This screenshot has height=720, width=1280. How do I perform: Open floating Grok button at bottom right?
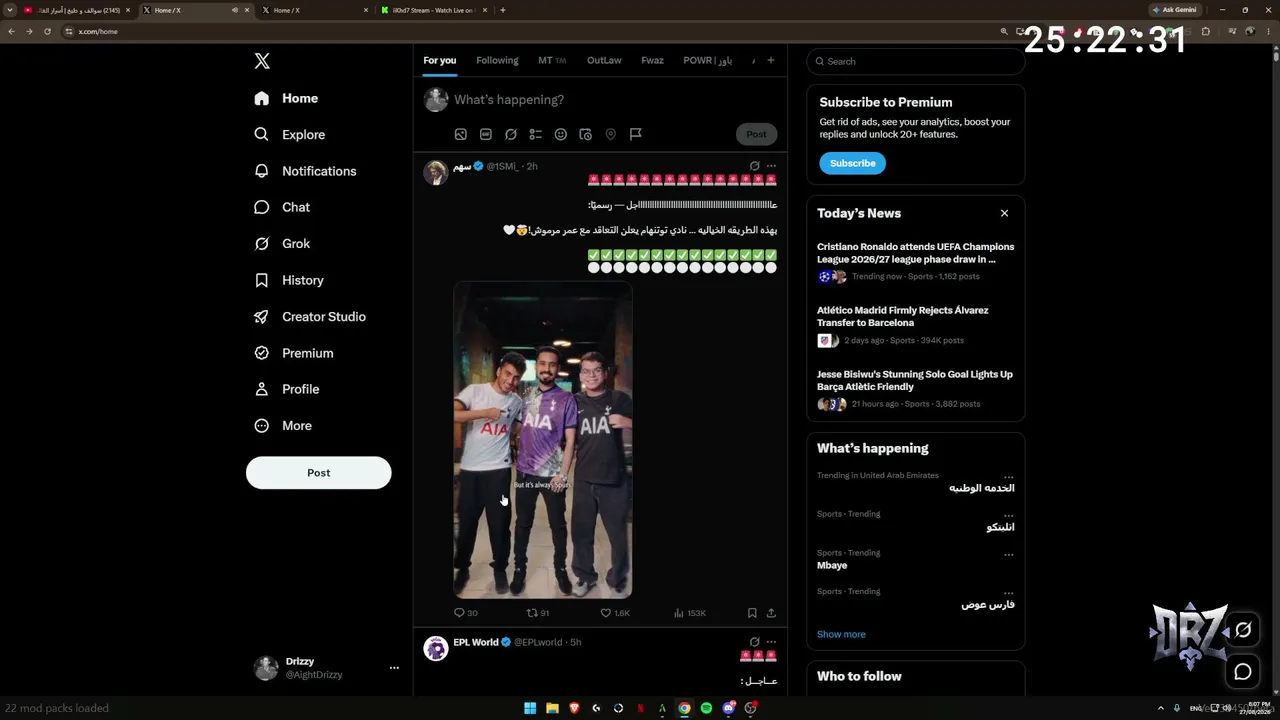(x=1243, y=630)
